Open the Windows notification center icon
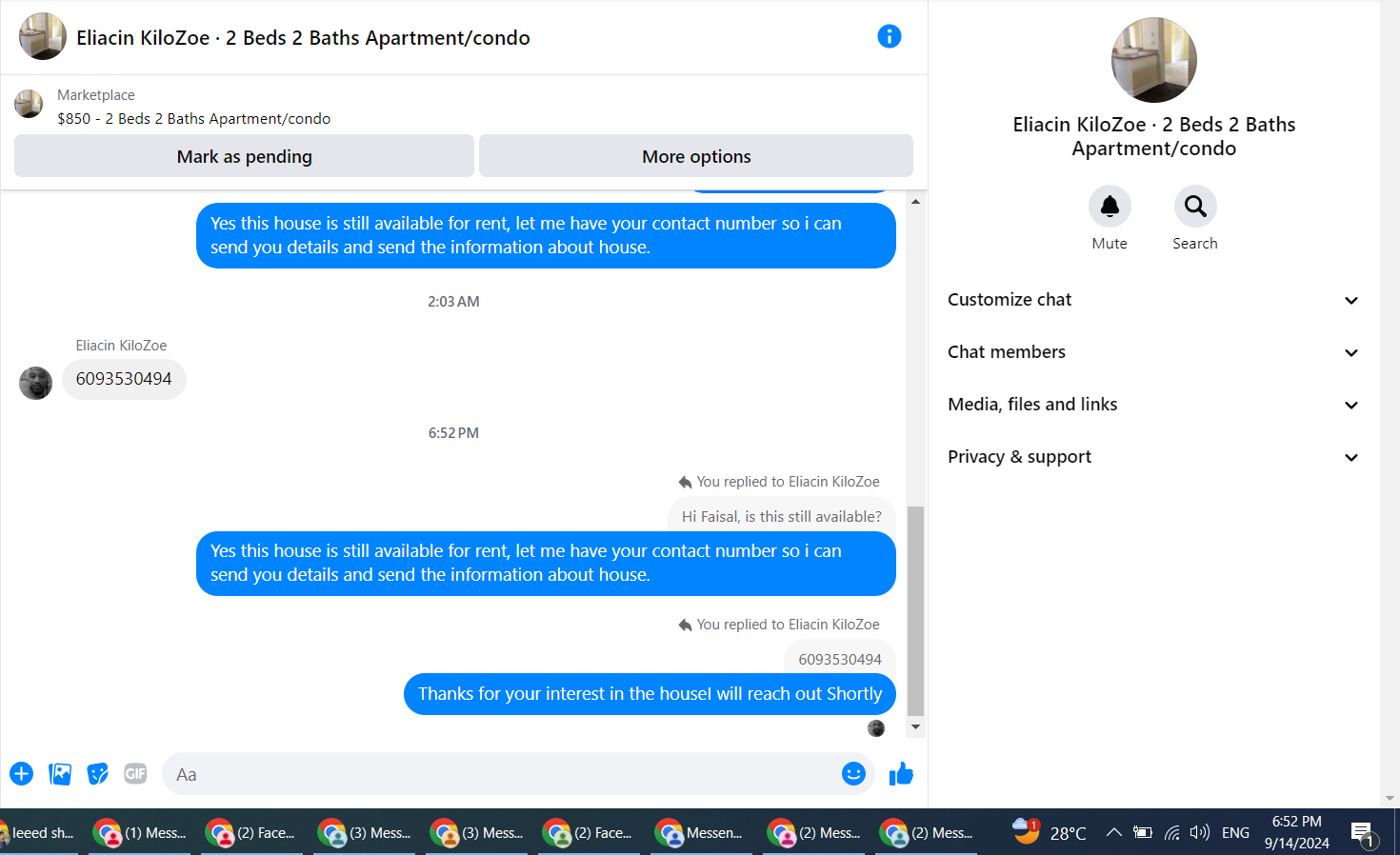This screenshot has height=855, width=1400. tap(1363, 833)
